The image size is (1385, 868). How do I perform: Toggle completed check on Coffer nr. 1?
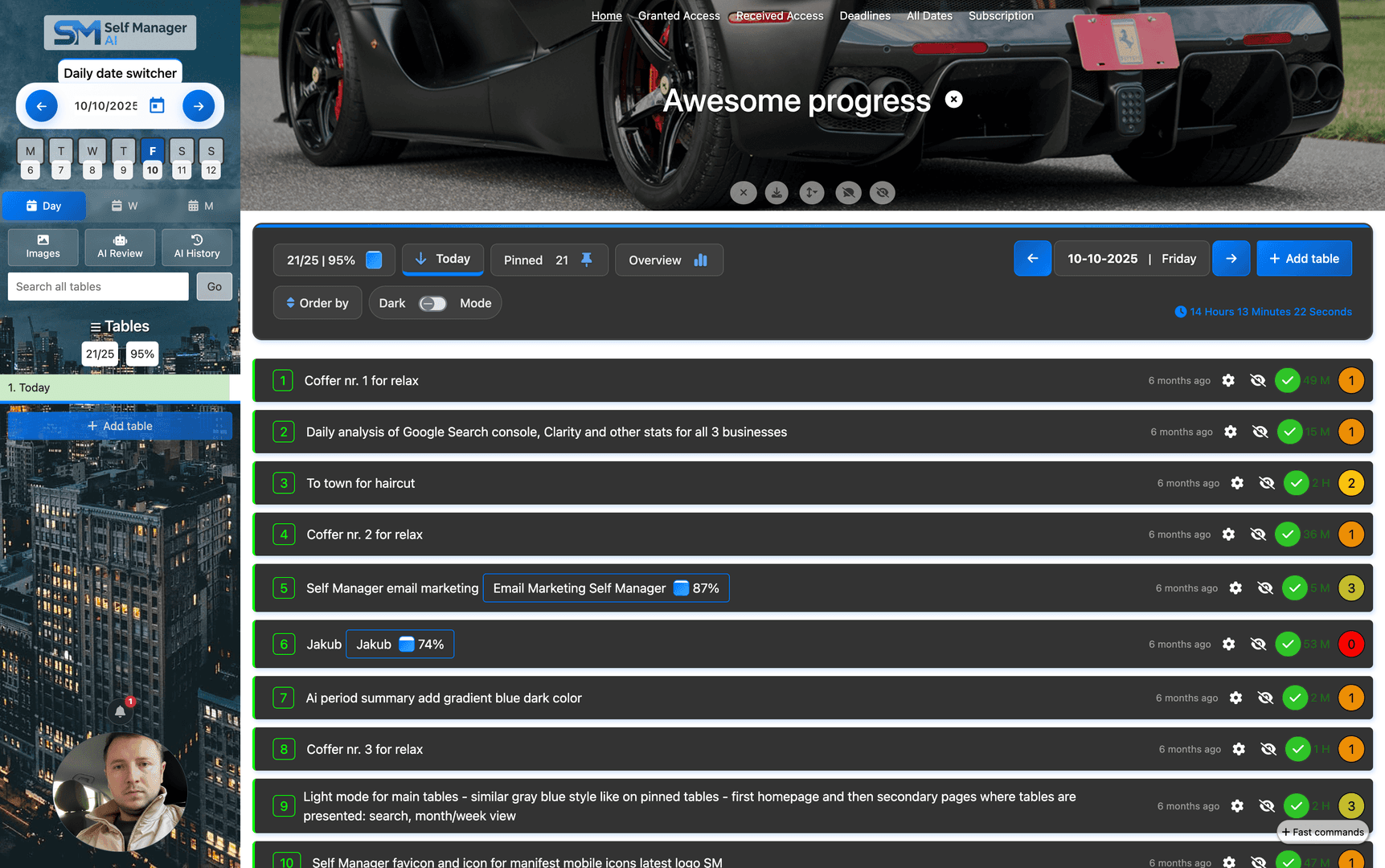(1287, 381)
